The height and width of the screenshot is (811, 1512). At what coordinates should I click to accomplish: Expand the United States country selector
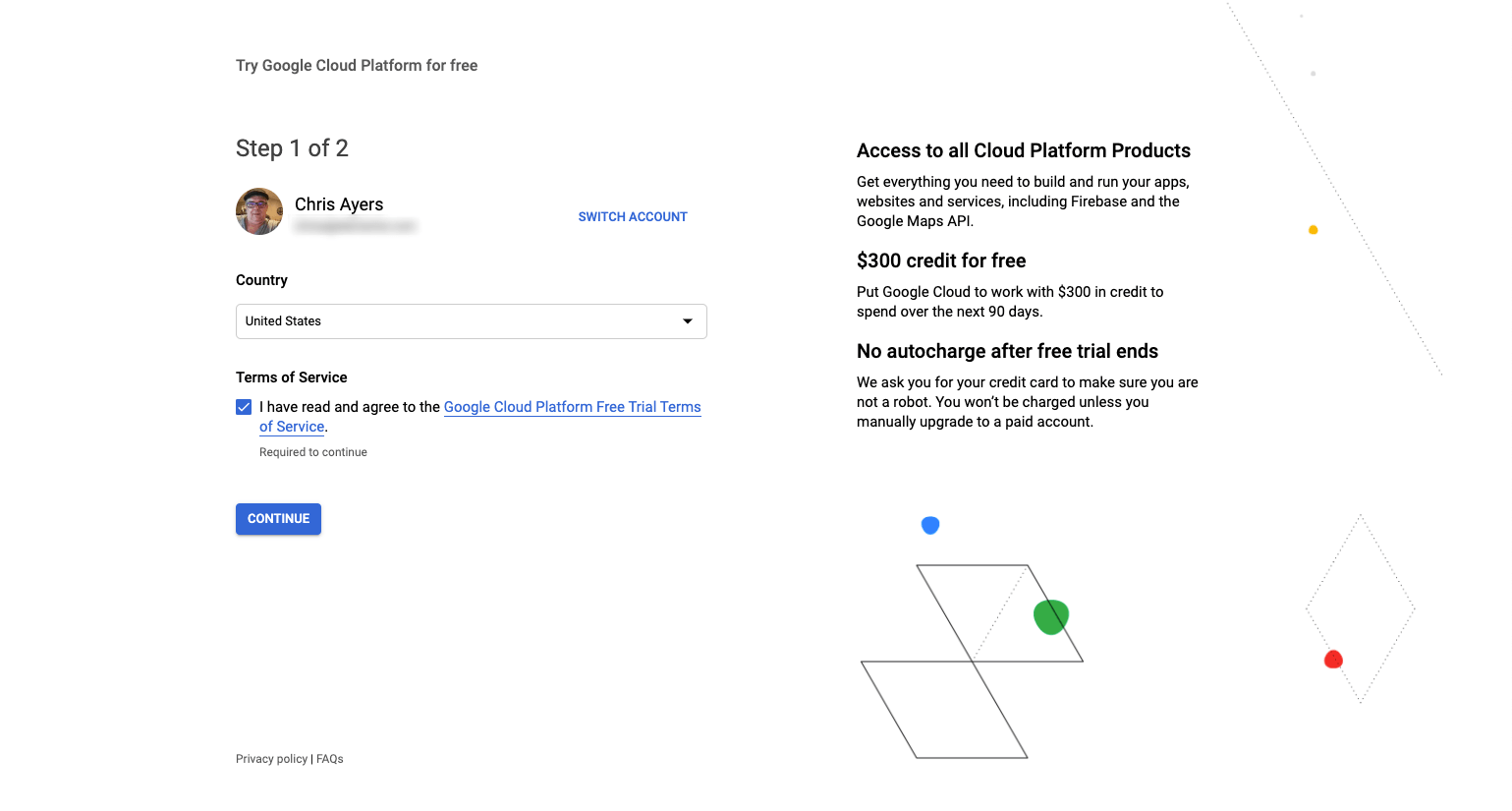point(471,320)
